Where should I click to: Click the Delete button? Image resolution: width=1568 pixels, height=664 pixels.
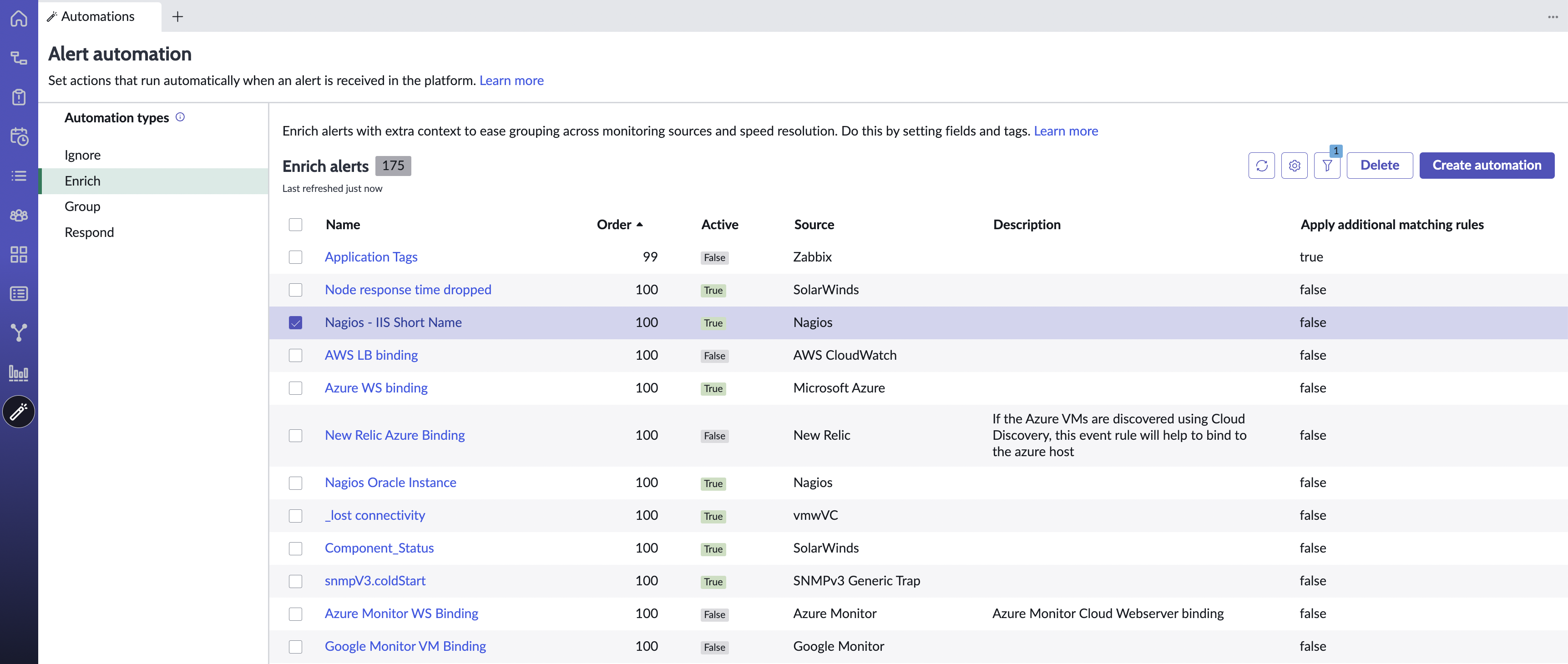point(1379,166)
